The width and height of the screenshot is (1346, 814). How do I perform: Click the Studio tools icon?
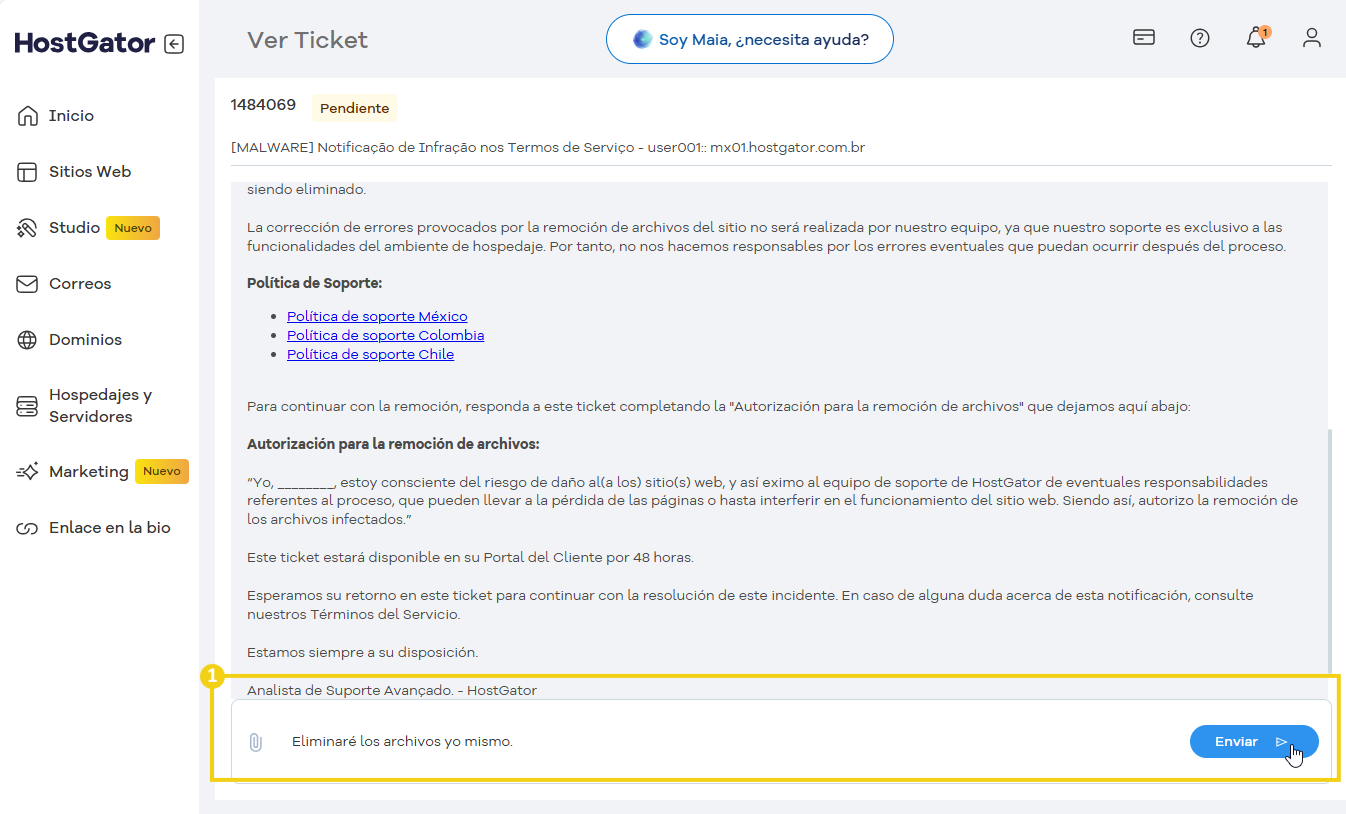click(27, 228)
